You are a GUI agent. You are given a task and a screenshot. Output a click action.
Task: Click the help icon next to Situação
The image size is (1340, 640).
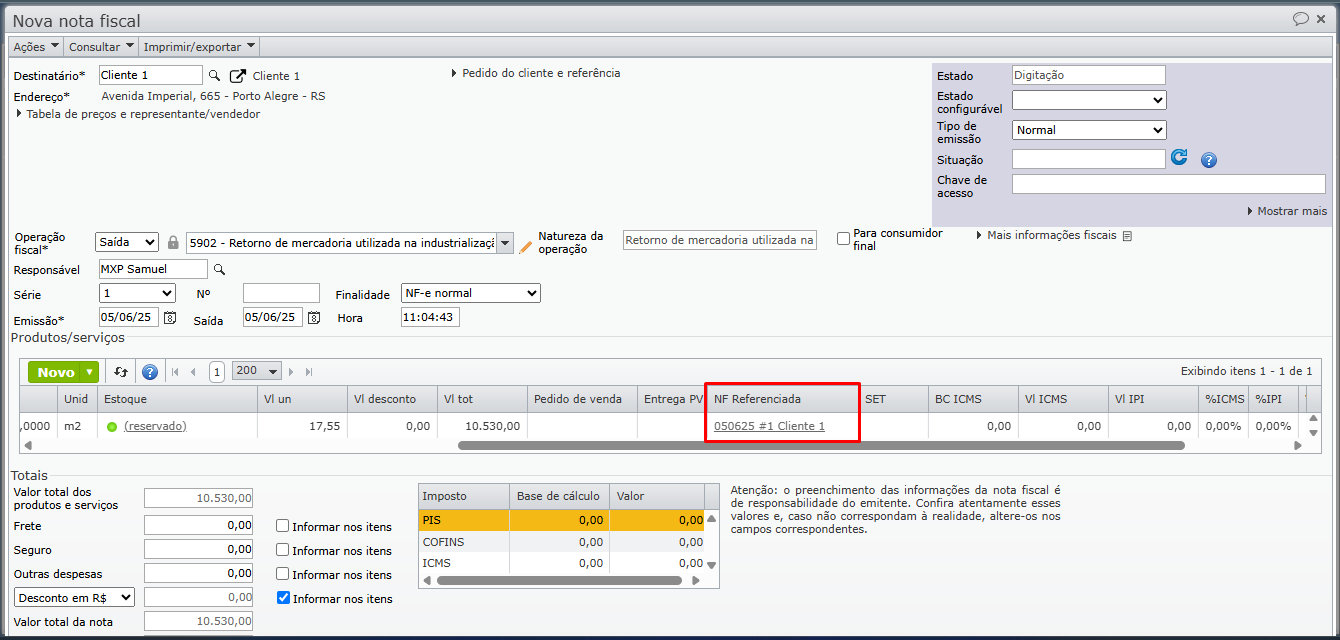(x=1209, y=160)
